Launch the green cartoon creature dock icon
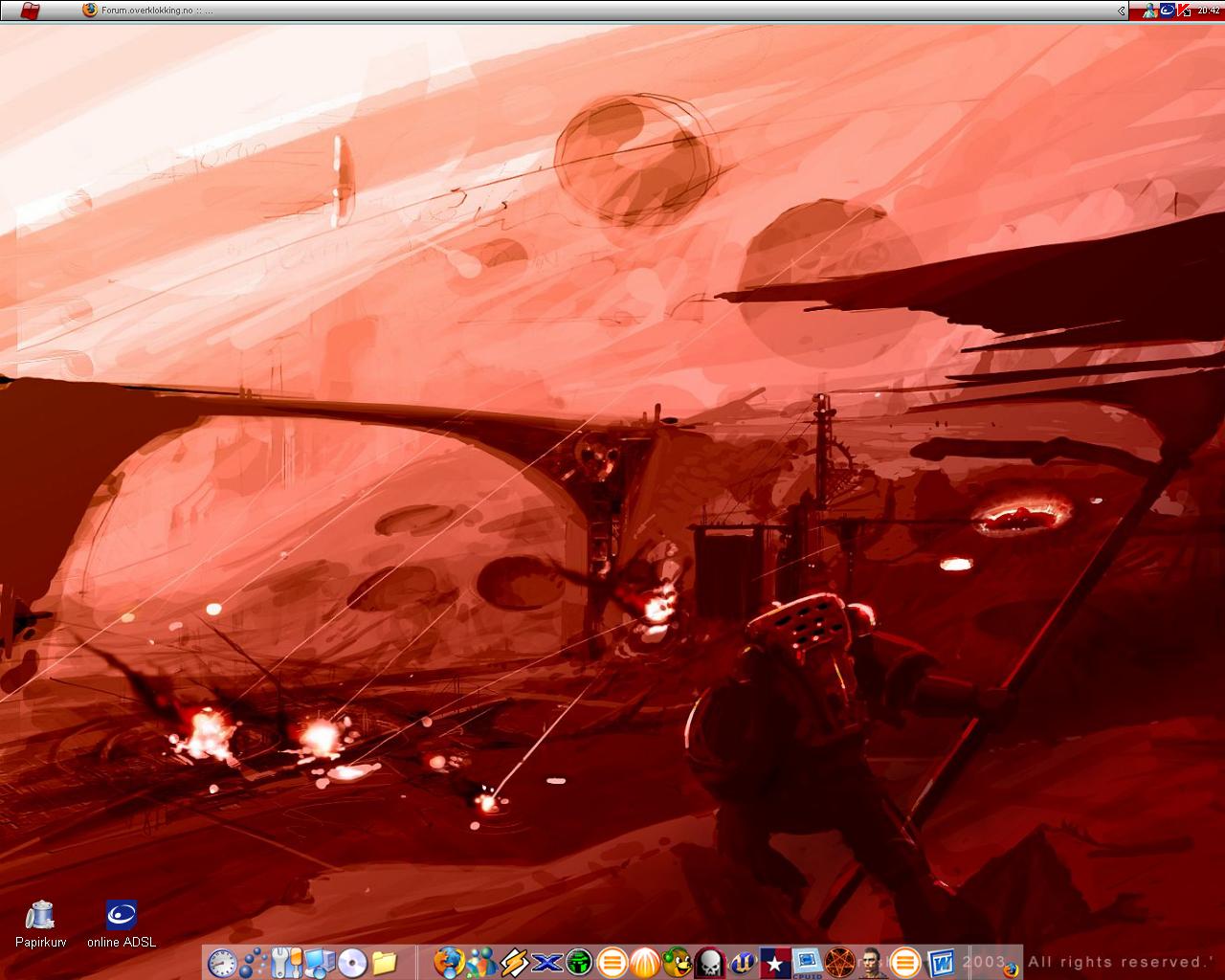 [678, 962]
